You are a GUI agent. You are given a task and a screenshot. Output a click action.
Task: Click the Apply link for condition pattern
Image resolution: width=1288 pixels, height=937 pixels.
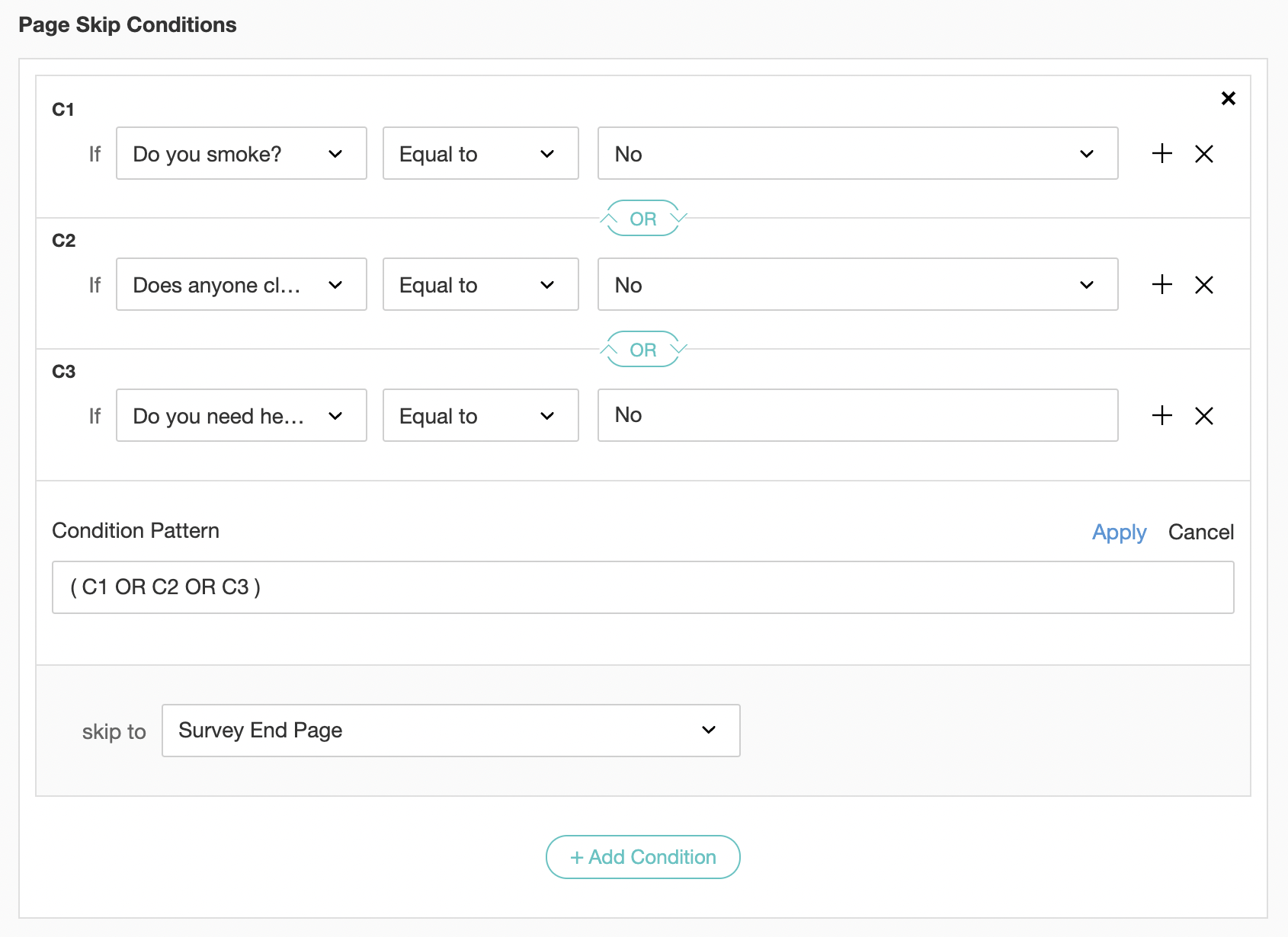pos(1119,532)
